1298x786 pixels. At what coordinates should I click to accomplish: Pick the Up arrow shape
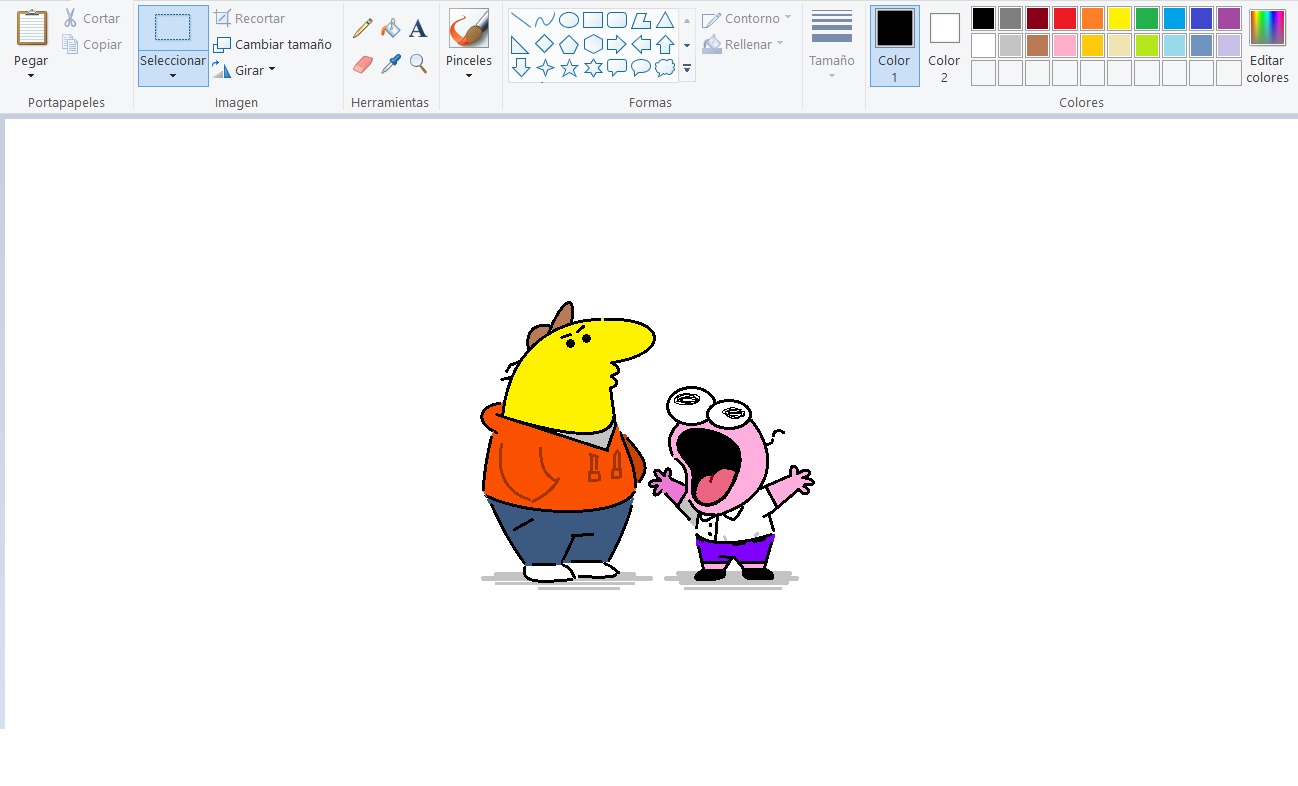pyautogui.click(x=665, y=44)
